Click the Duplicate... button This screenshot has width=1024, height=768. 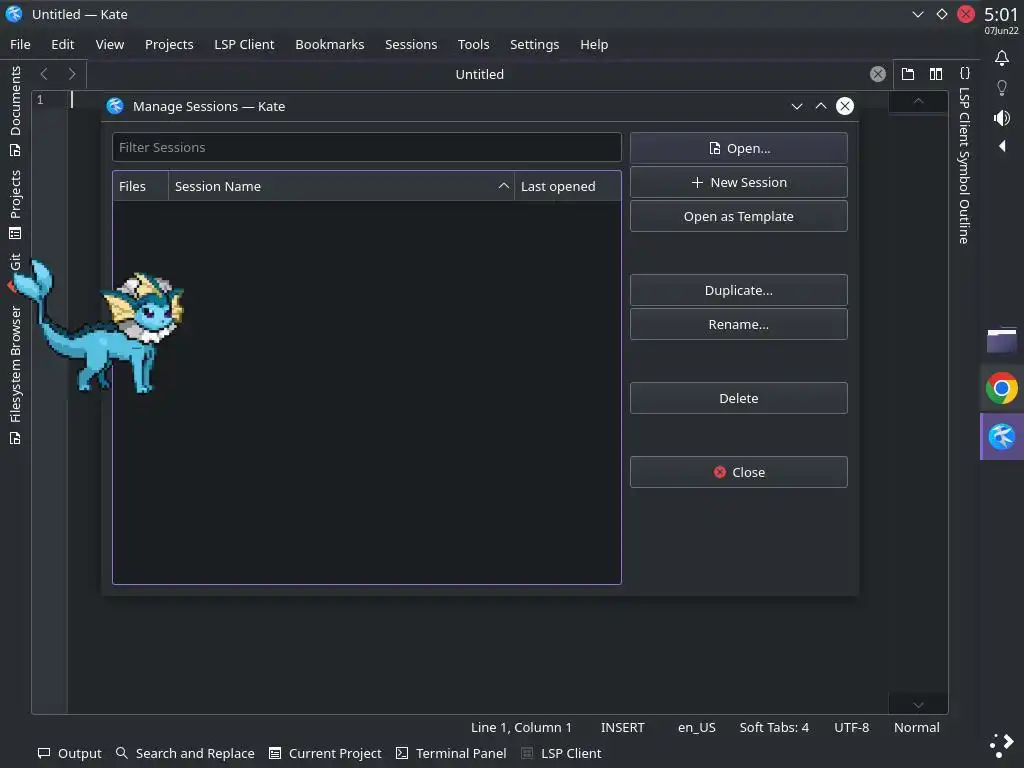(x=739, y=290)
